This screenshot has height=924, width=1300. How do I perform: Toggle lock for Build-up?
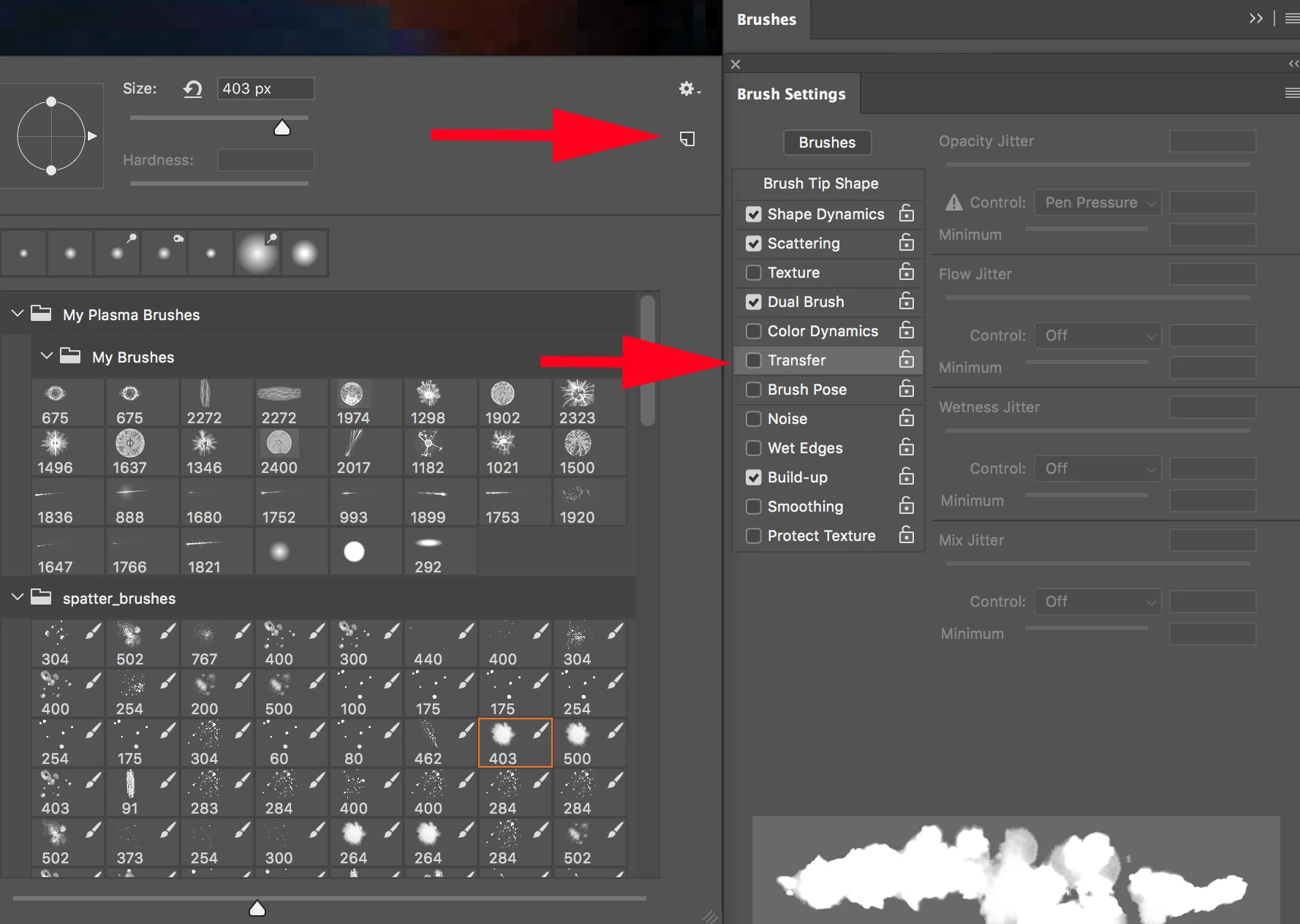[907, 477]
